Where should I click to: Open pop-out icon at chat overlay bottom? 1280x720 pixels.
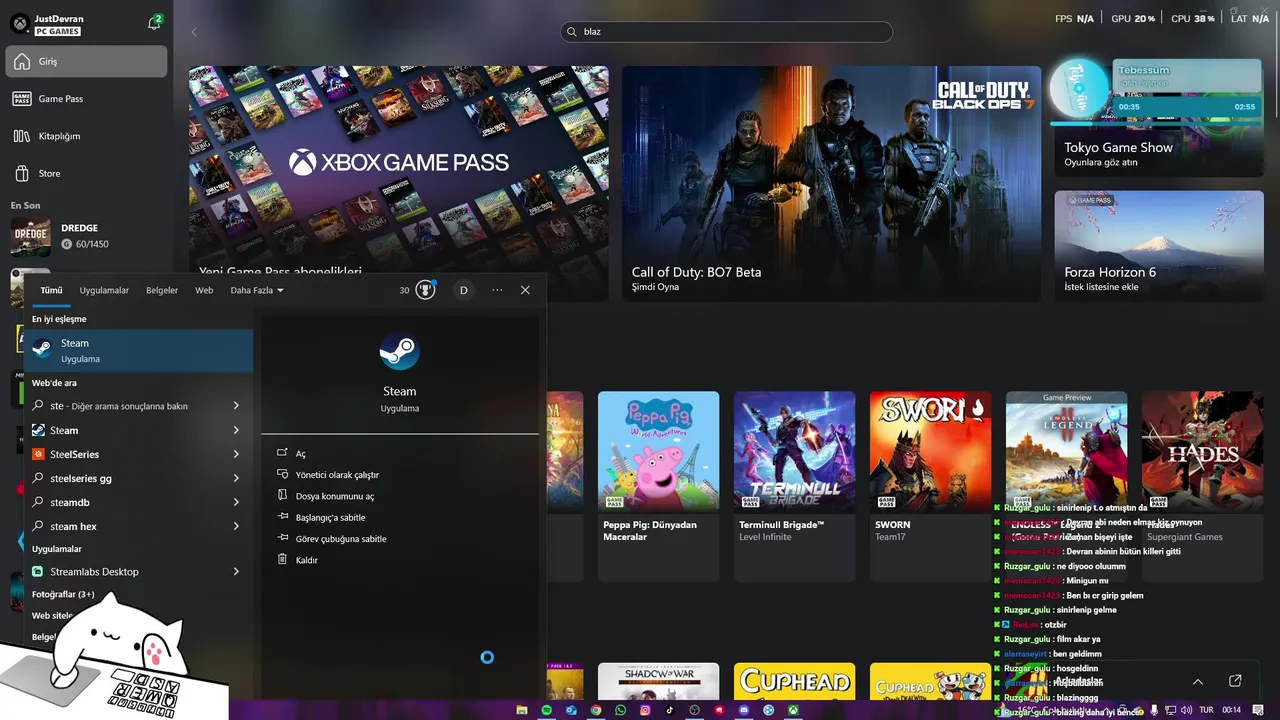[x=1235, y=681]
